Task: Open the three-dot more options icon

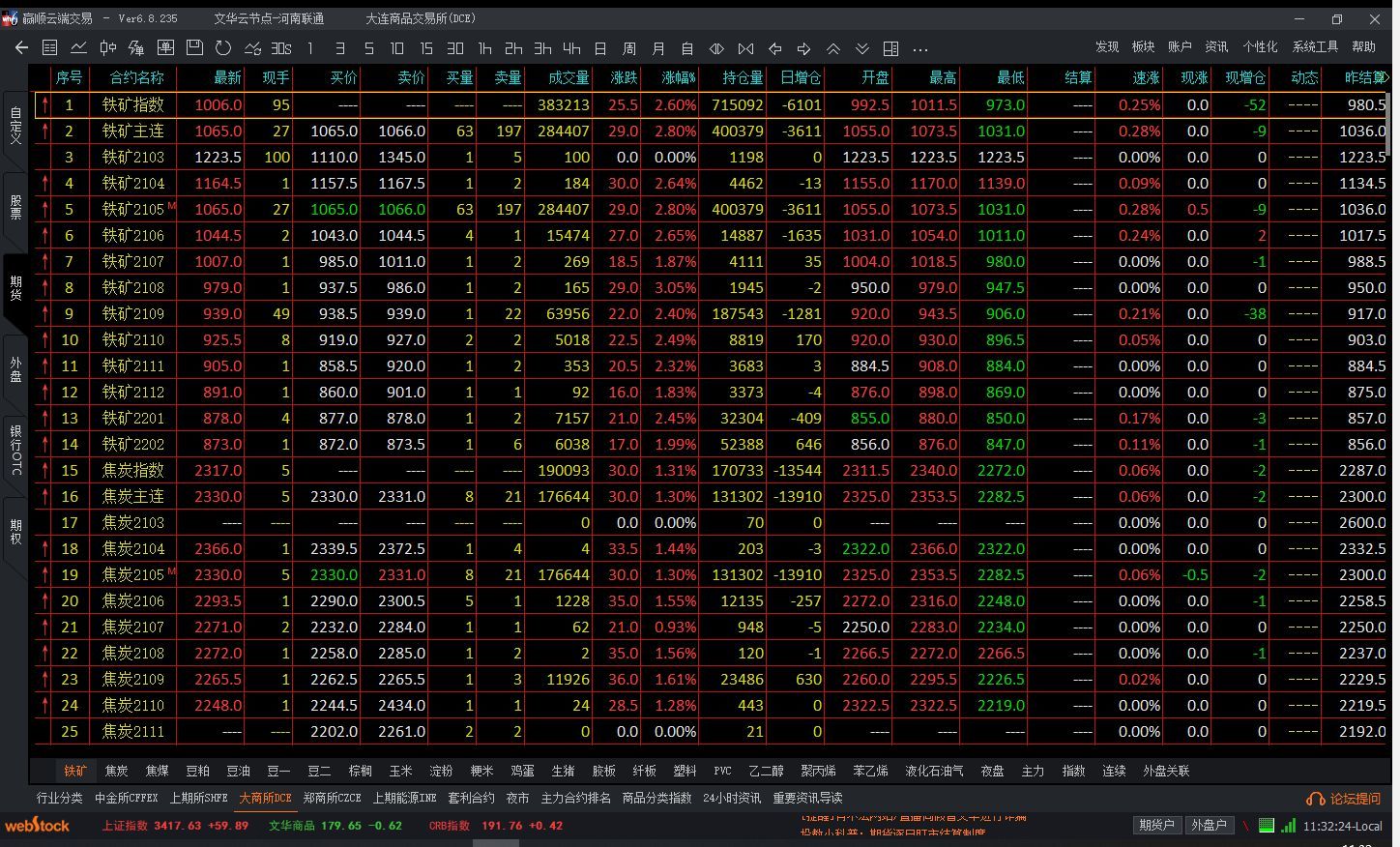Action: [920, 48]
